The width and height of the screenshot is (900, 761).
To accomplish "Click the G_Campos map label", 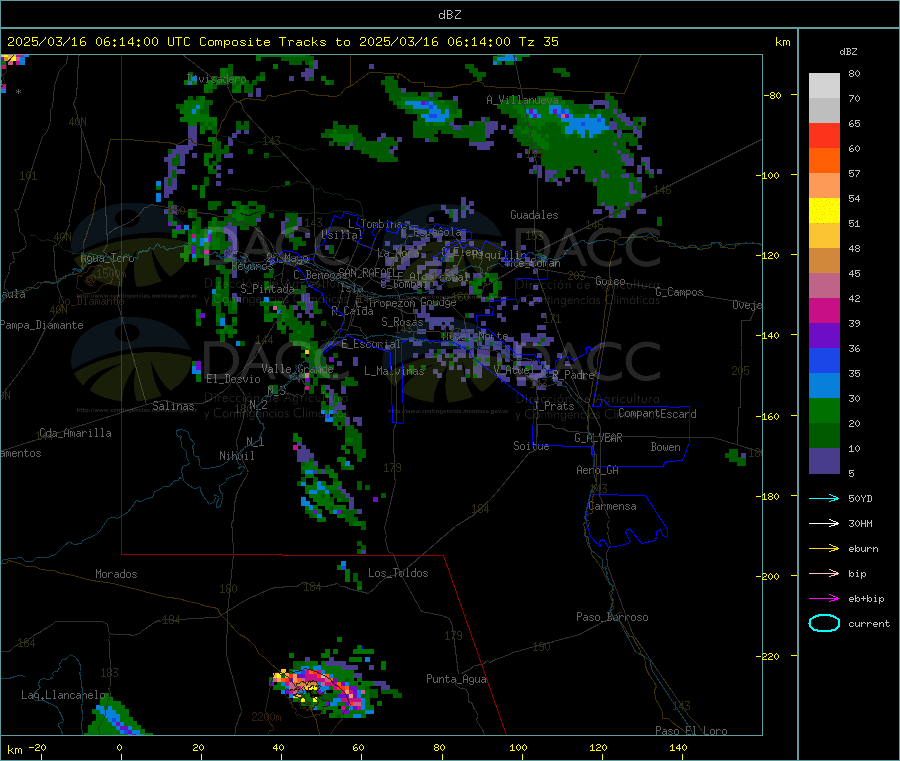I will 679,292.
